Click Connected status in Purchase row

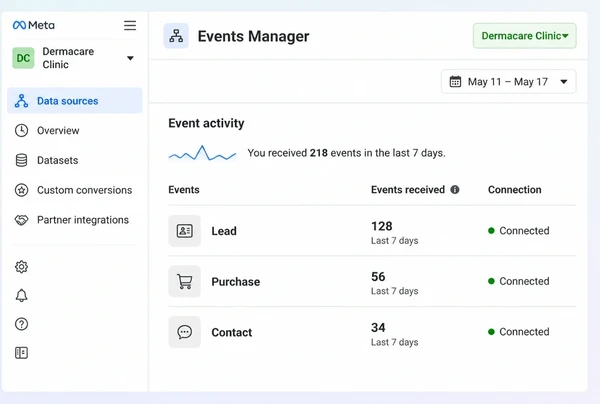518,281
